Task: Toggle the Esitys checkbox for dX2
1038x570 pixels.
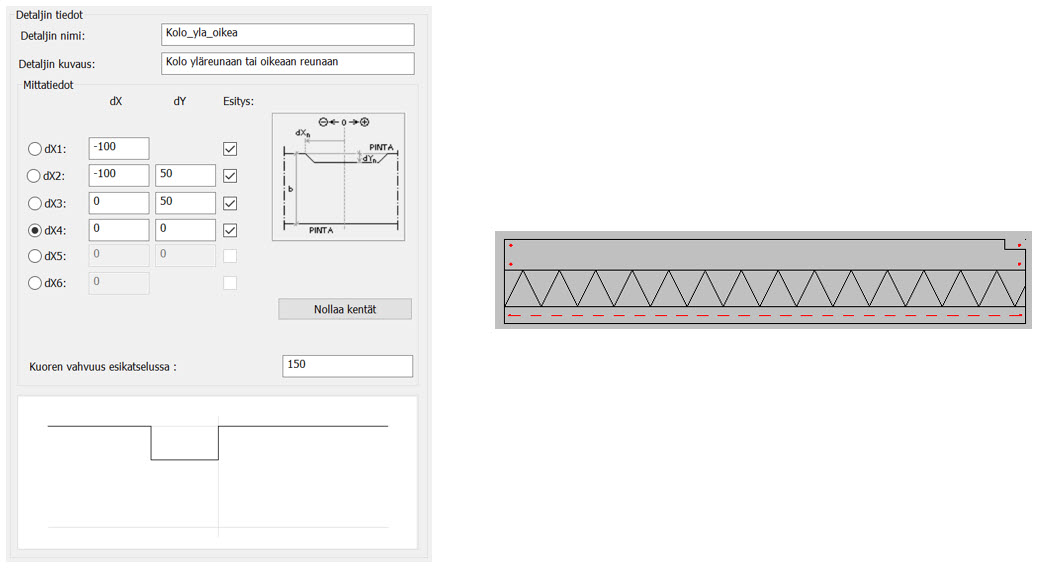Action: [x=230, y=176]
